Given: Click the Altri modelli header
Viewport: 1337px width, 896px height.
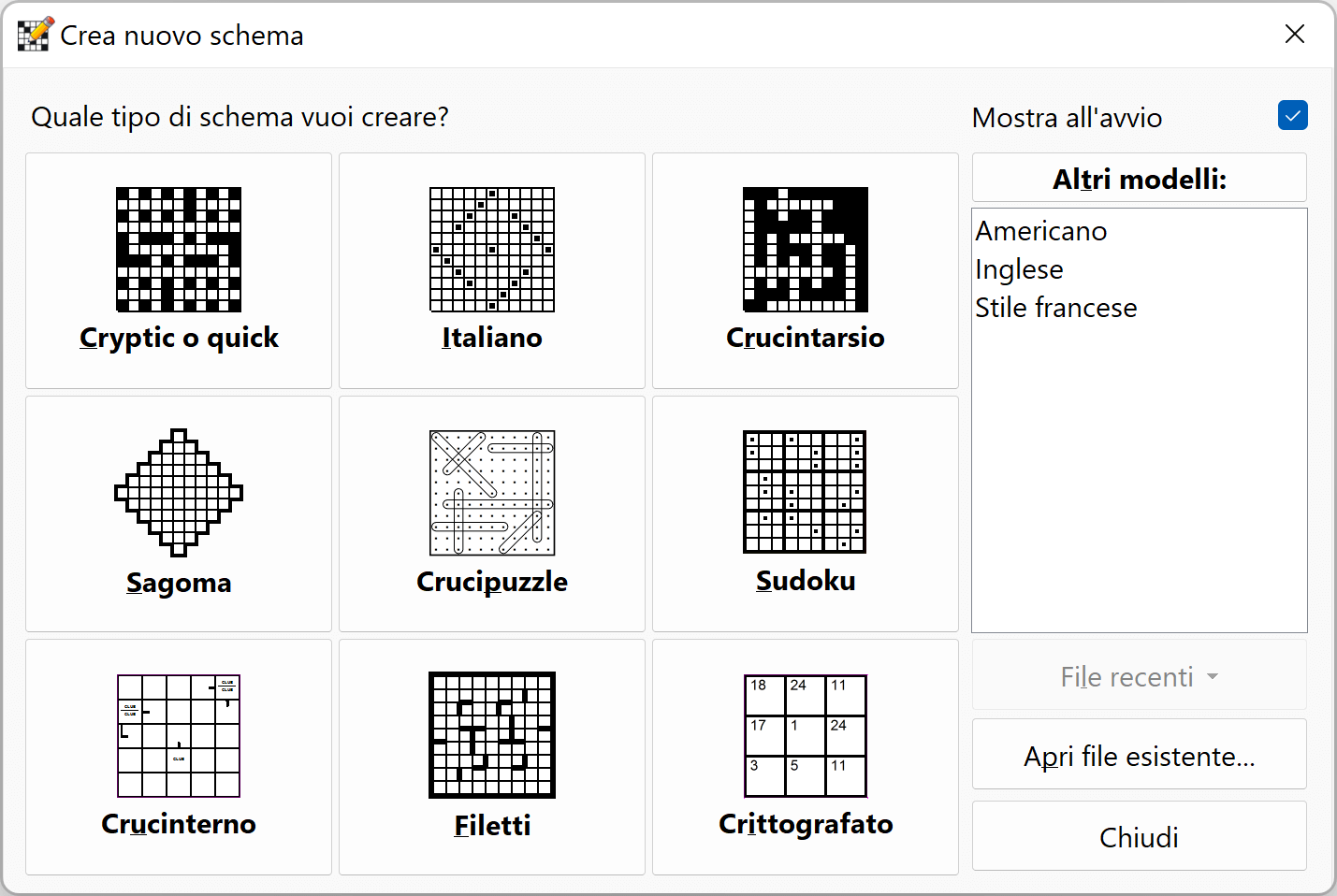Looking at the screenshot, I should click(x=1139, y=178).
